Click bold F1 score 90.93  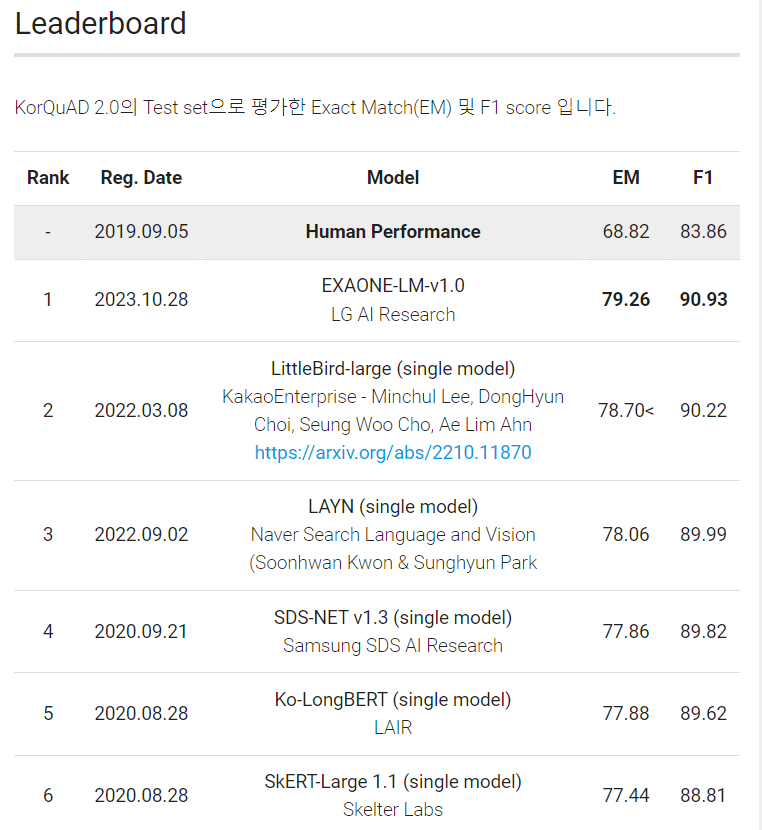703,300
